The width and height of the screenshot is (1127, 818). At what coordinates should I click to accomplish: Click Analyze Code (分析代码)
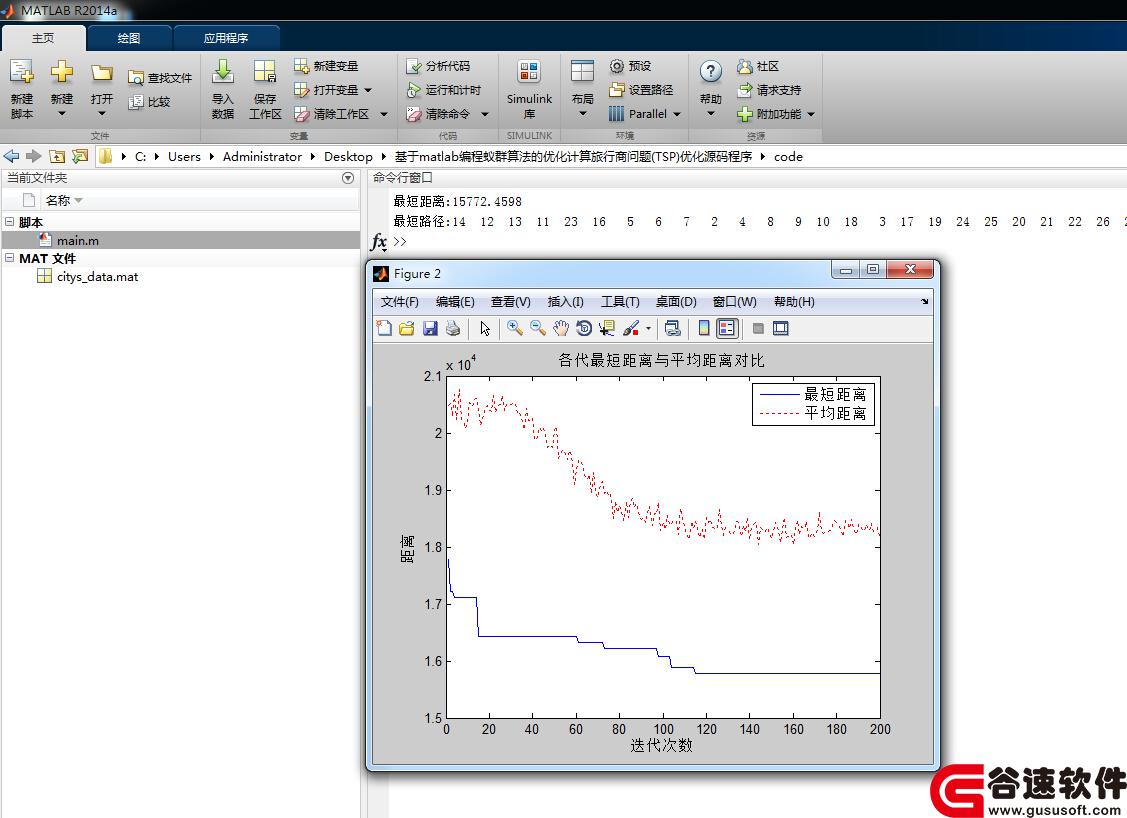click(x=438, y=65)
